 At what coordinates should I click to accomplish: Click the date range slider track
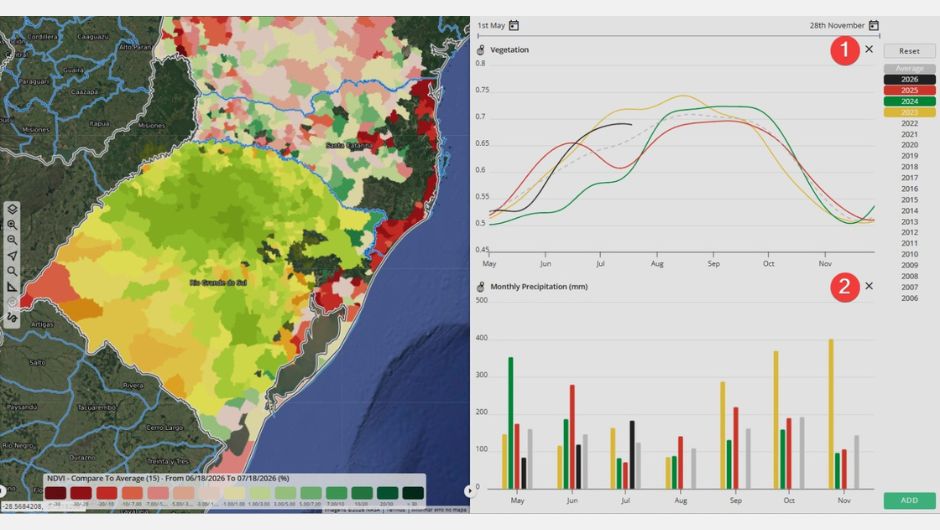pyautogui.click(x=679, y=36)
